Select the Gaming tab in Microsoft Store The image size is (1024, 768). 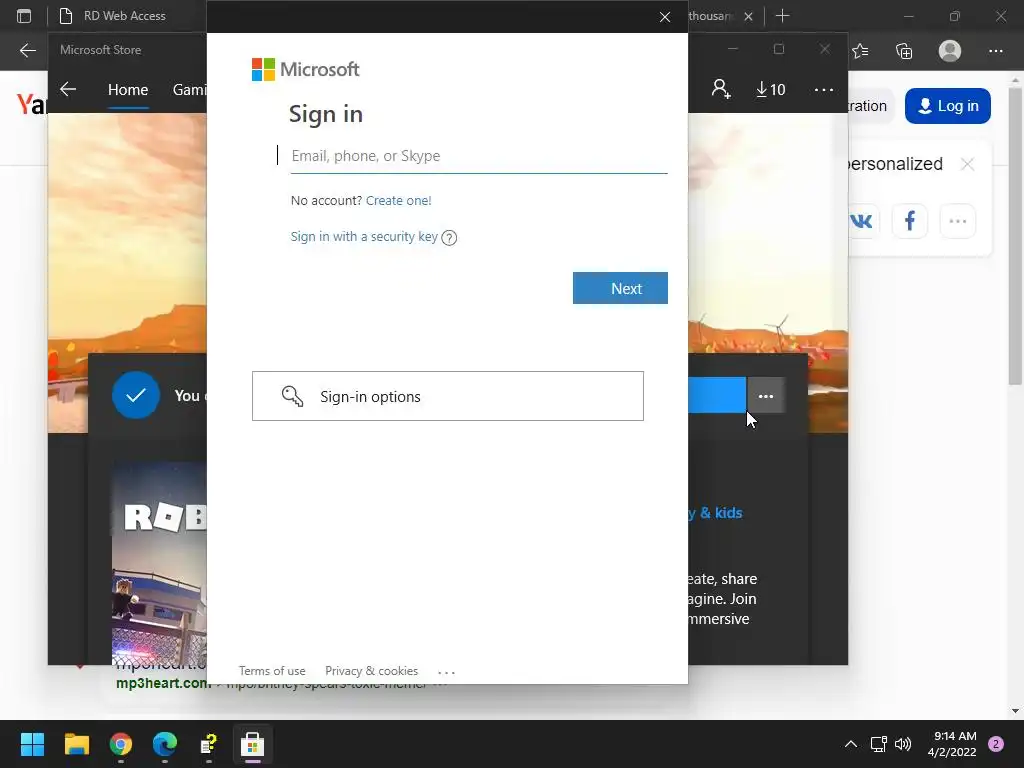[x=189, y=89]
